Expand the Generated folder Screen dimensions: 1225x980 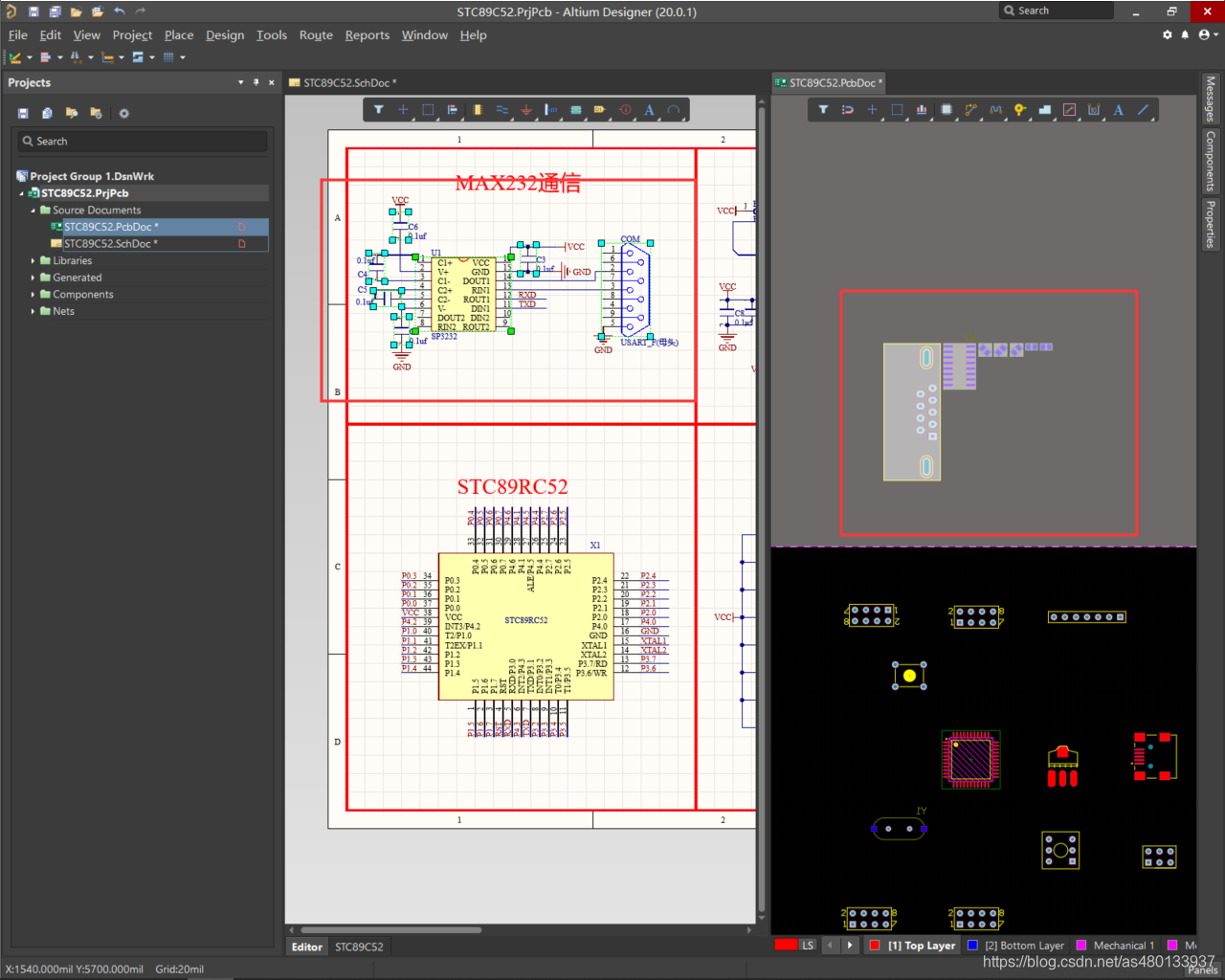[x=33, y=278]
